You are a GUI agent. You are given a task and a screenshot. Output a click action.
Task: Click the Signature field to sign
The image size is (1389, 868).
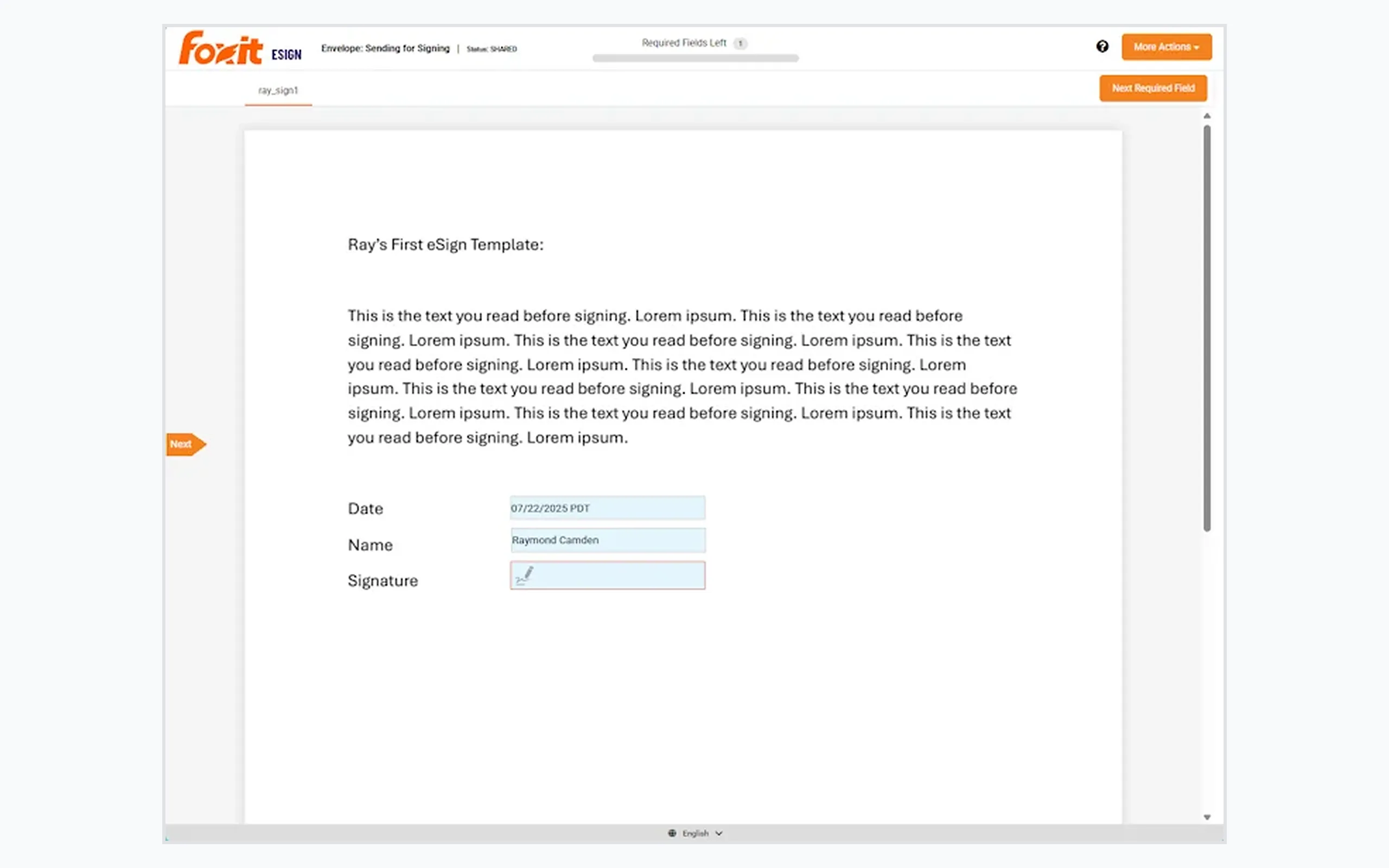(x=607, y=575)
